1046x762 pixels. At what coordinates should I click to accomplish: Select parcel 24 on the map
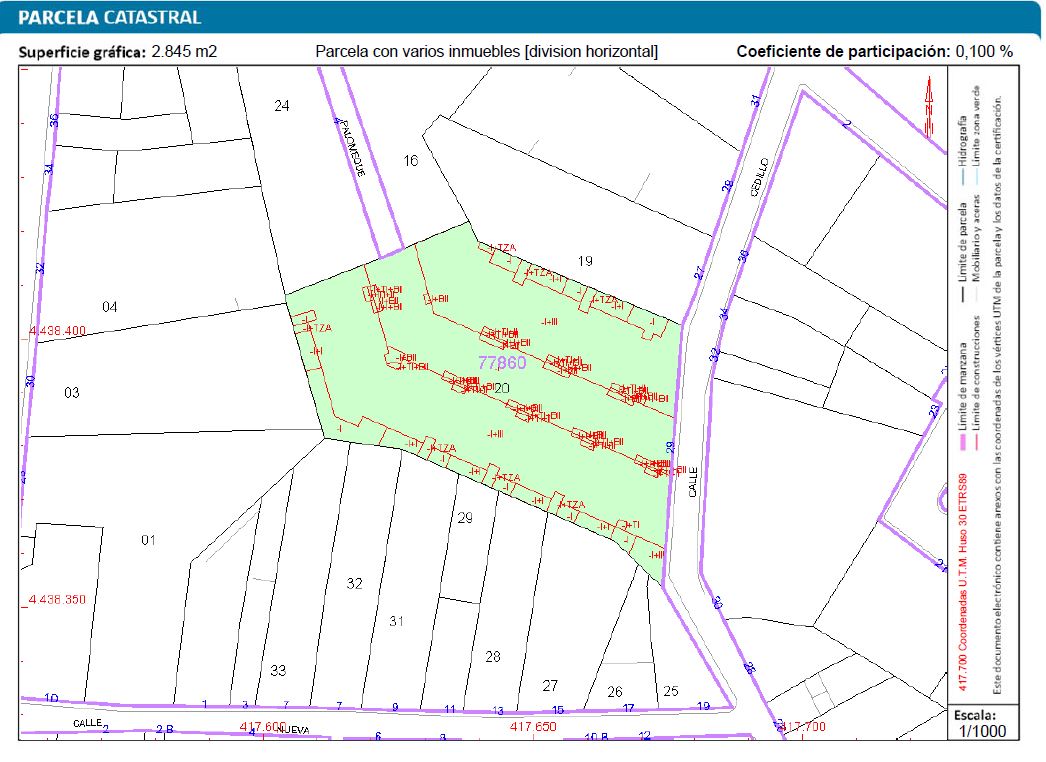click(x=282, y=106)
